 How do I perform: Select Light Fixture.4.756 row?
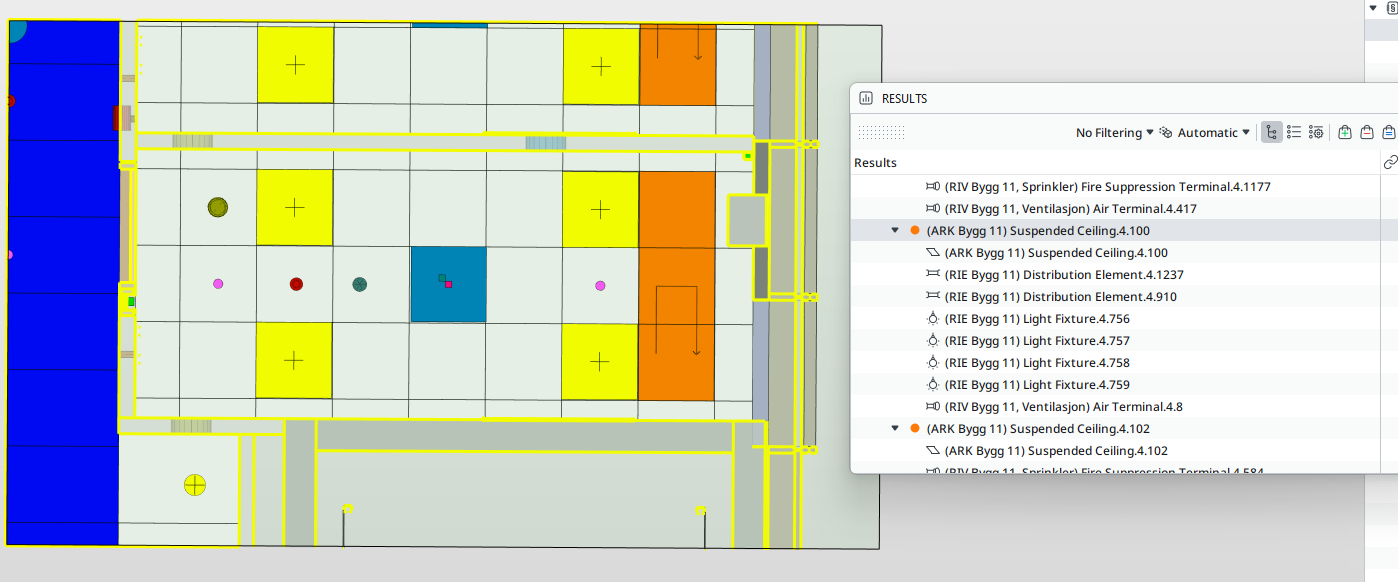(1115, 319)
